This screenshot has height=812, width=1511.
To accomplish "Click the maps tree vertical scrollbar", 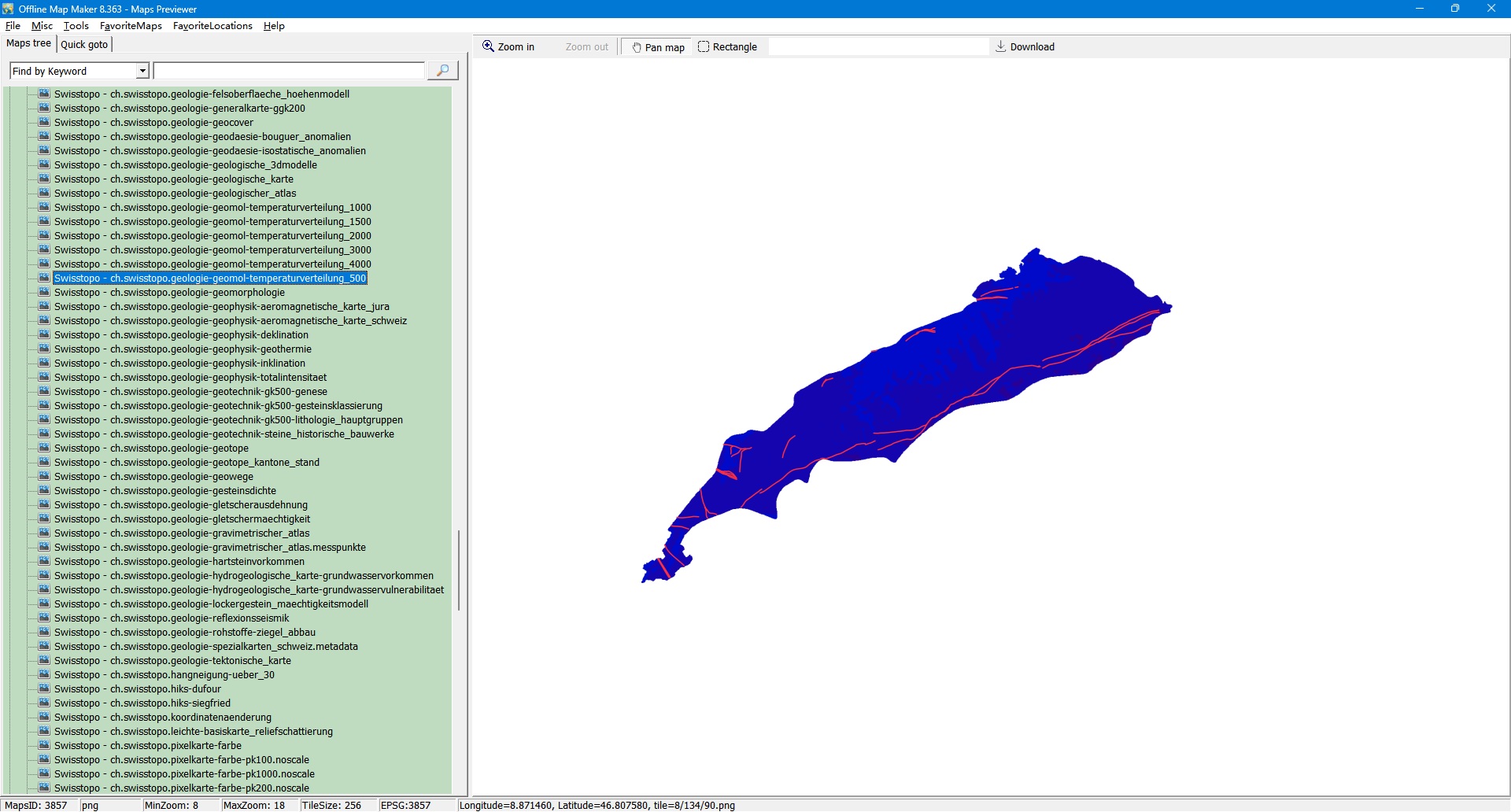I will pos(459,570).
